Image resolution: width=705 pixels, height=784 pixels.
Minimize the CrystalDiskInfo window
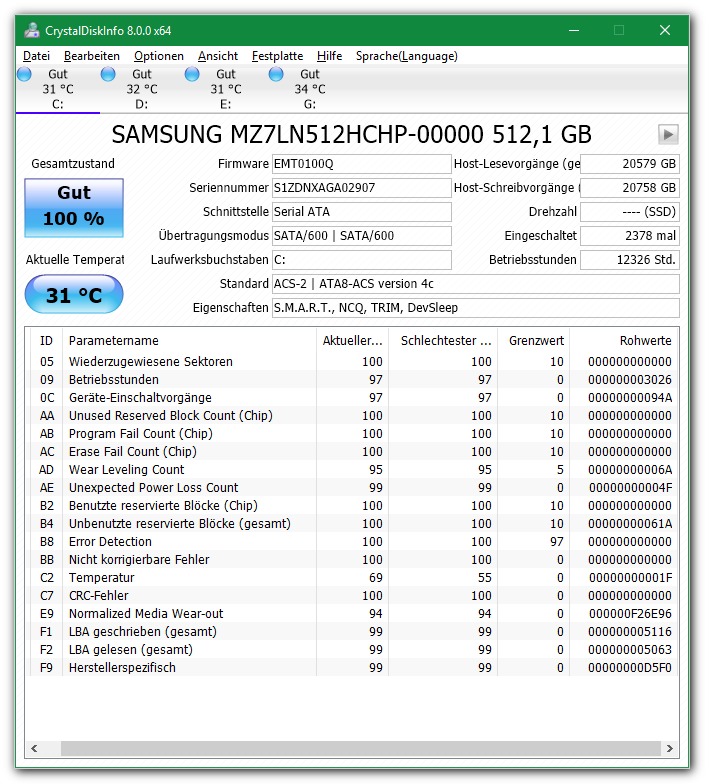(x=574, y=30)
